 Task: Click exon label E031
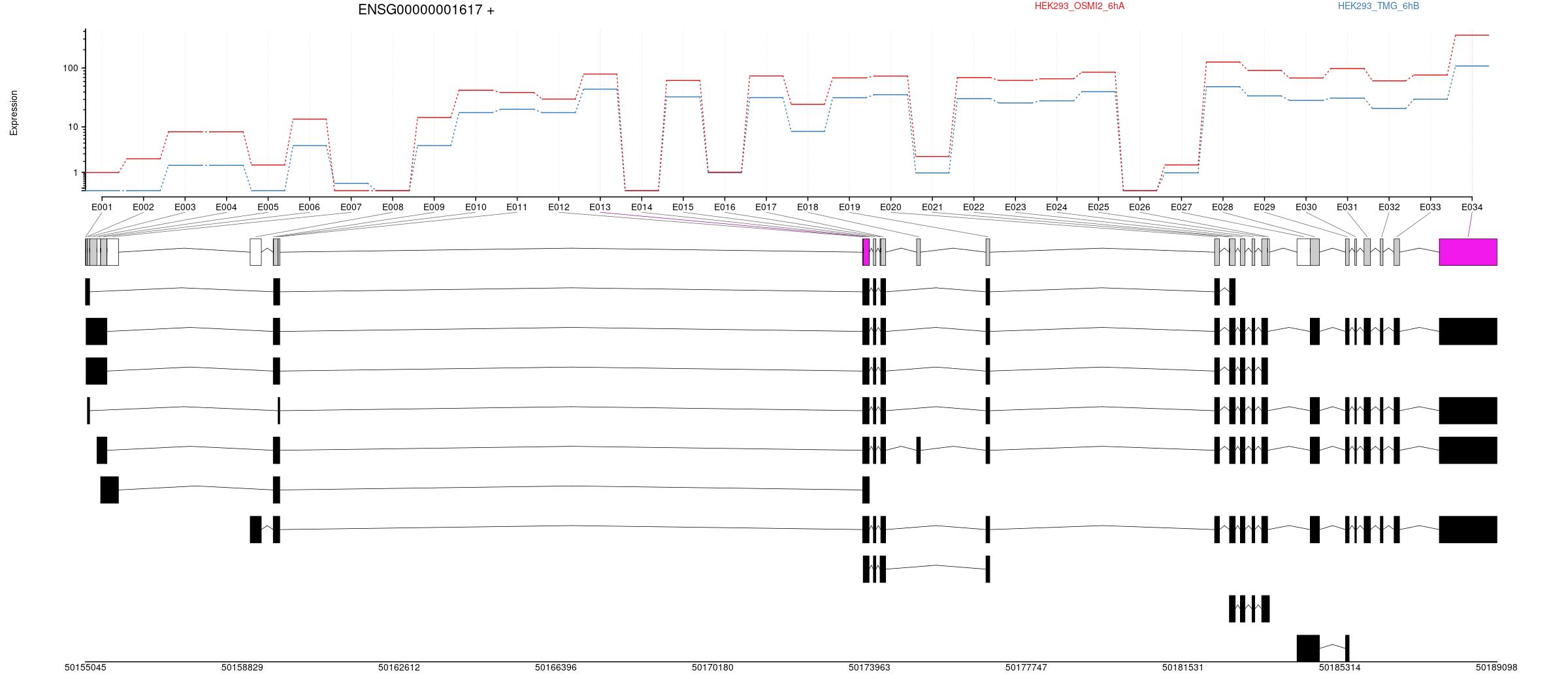[1347, 207]
